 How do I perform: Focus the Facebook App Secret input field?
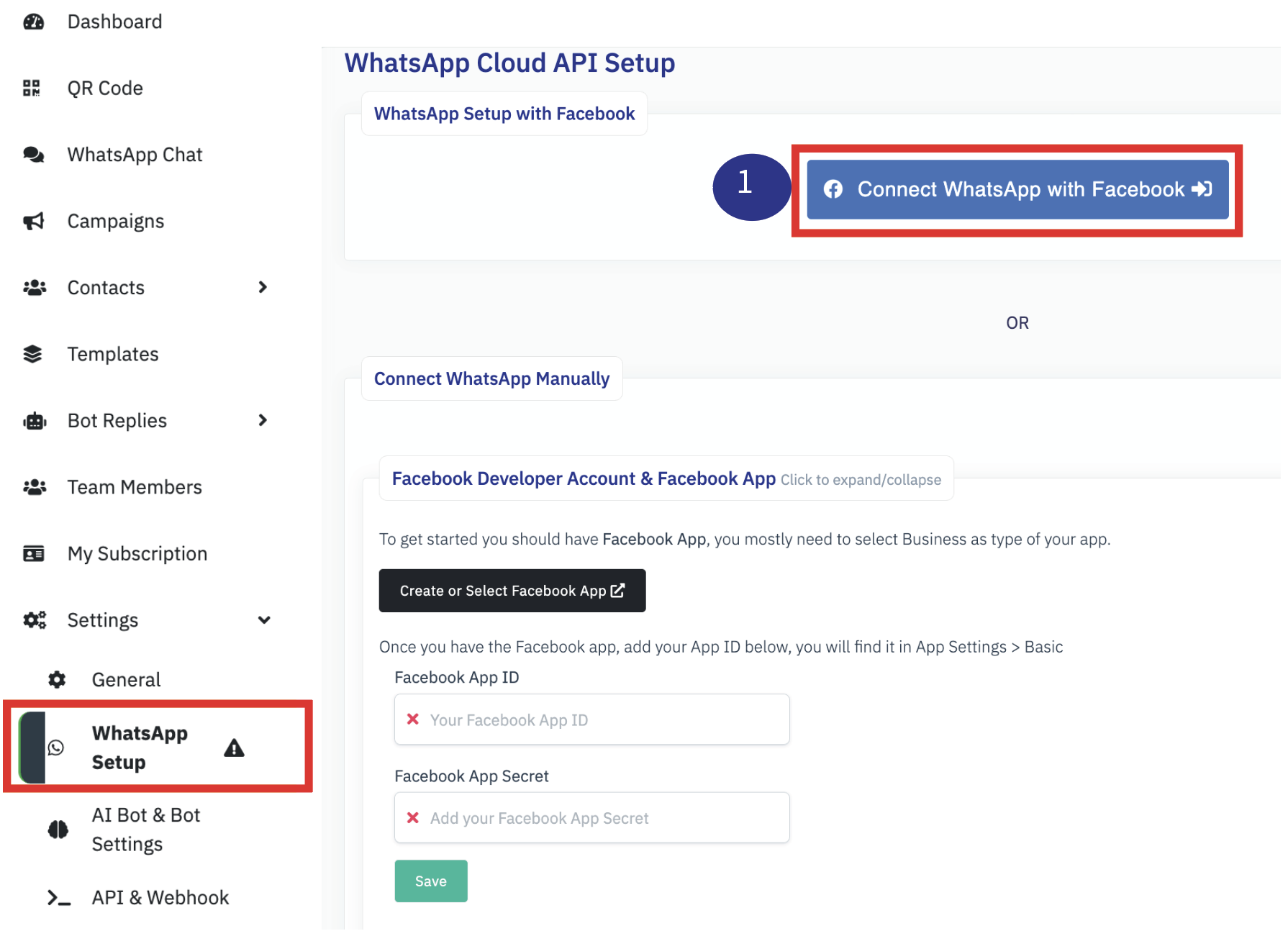pyautogui.click(x=592, y=818)
